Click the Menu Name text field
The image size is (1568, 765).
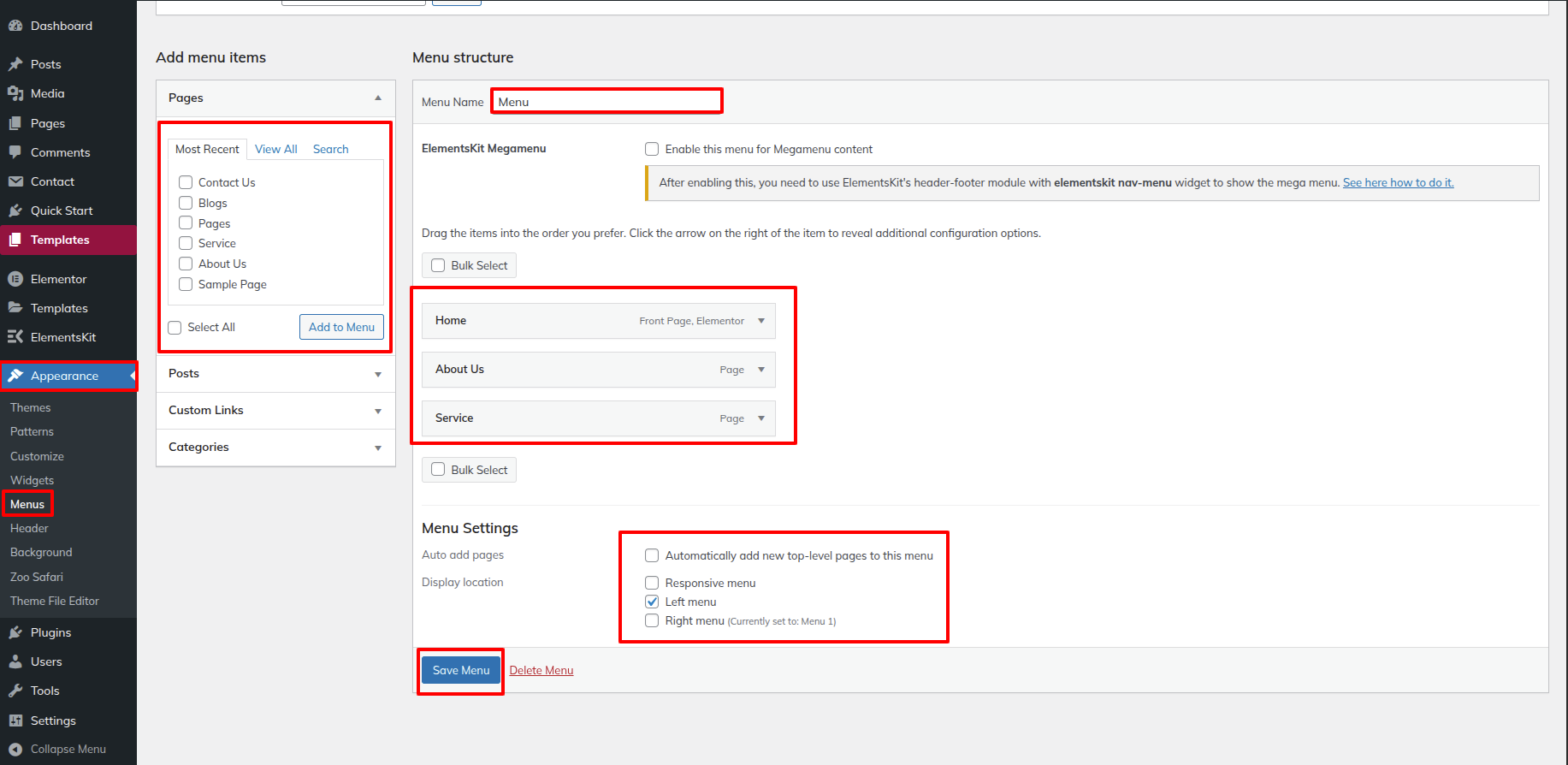pos(606,102)
